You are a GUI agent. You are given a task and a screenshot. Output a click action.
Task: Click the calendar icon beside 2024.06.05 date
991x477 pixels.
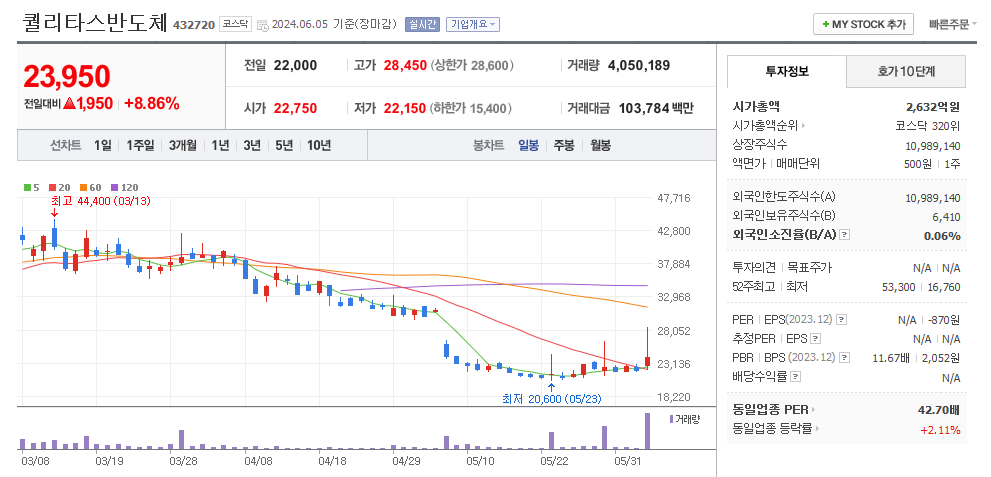[x=262, y=25]
